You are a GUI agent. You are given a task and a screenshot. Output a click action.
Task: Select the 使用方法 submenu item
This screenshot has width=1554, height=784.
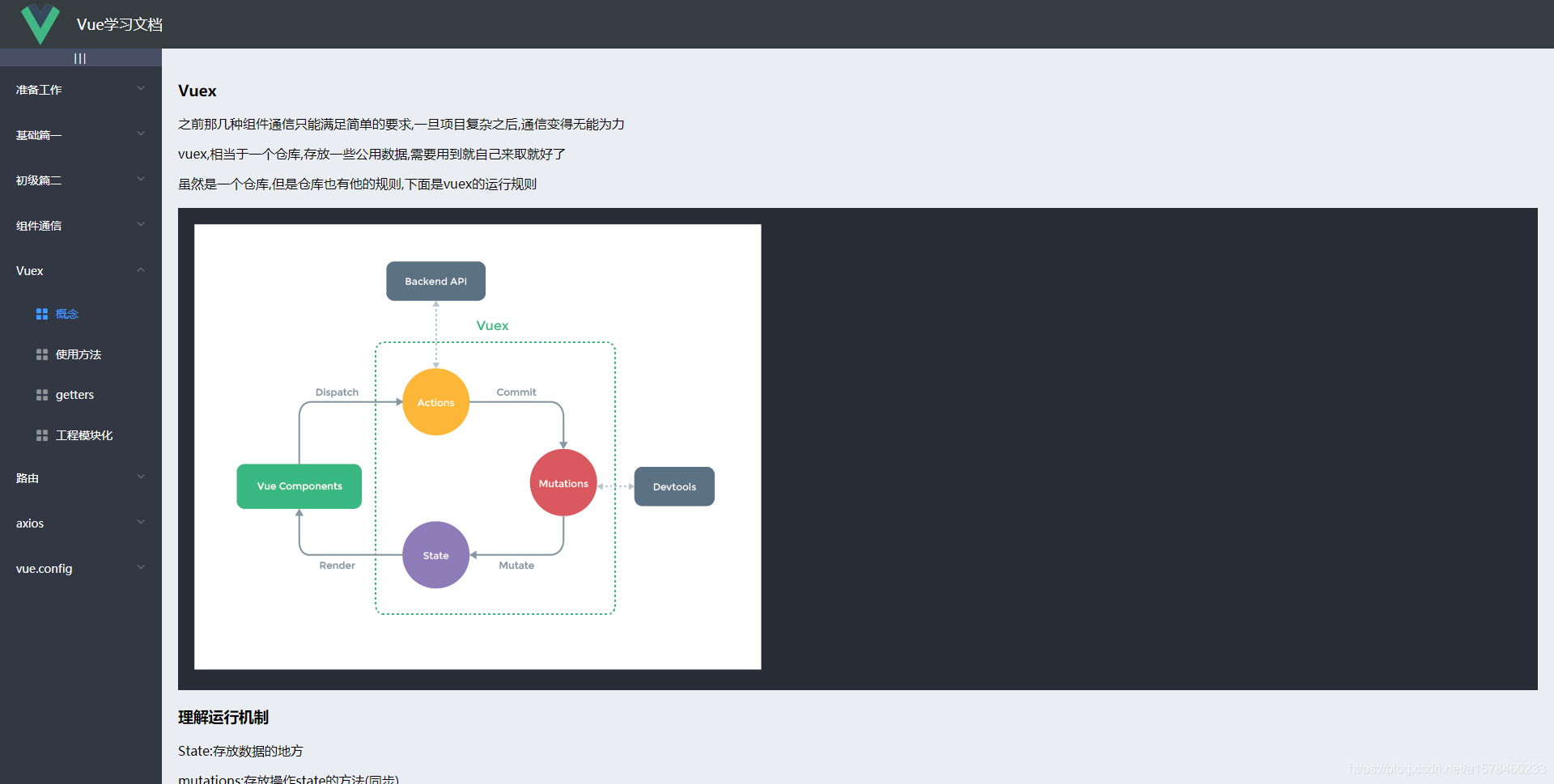pos(81,354)
